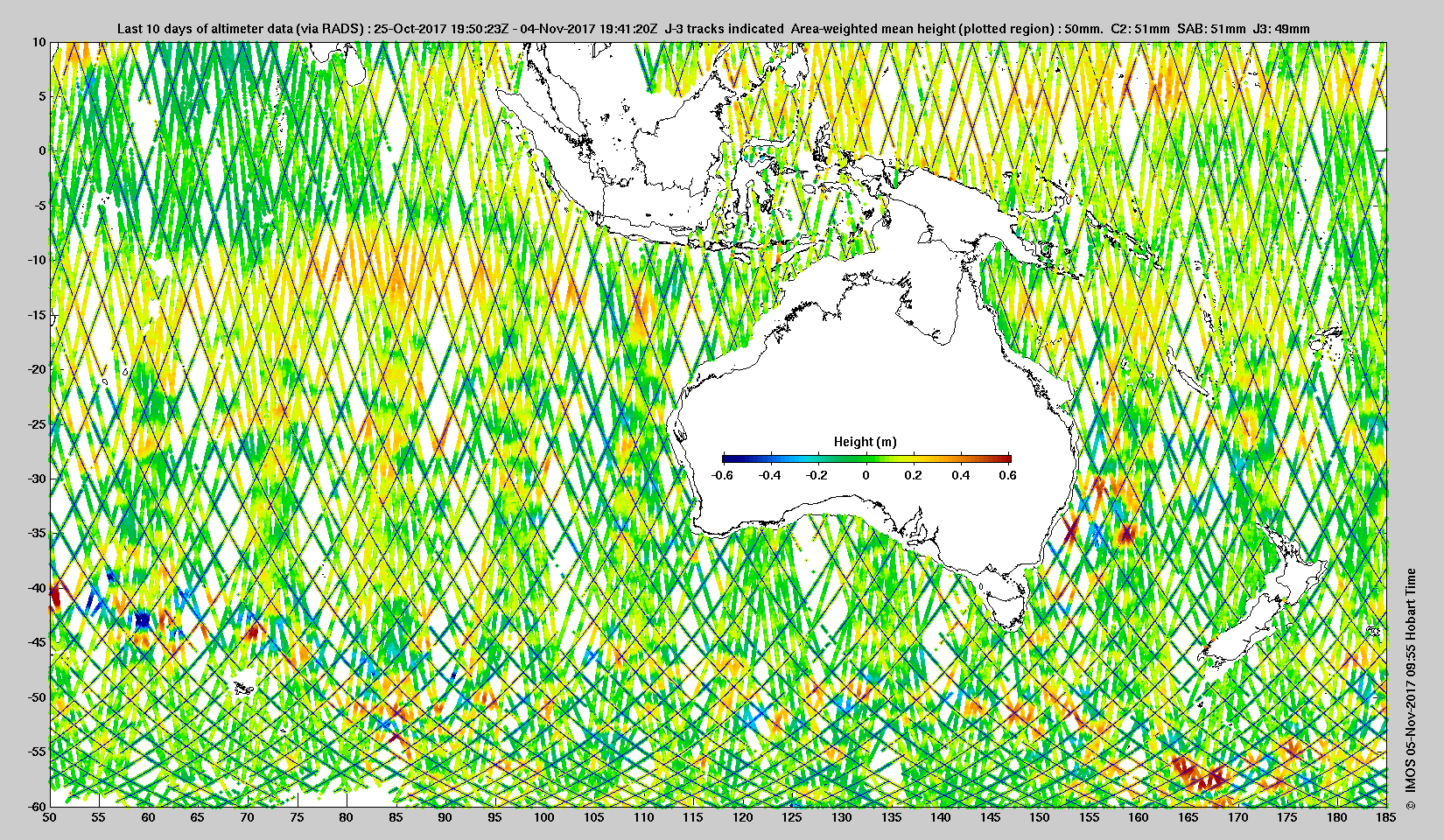Click the "0.6" colorbar tick label
Screen dimensions: 1444x840
(1007, 475)
